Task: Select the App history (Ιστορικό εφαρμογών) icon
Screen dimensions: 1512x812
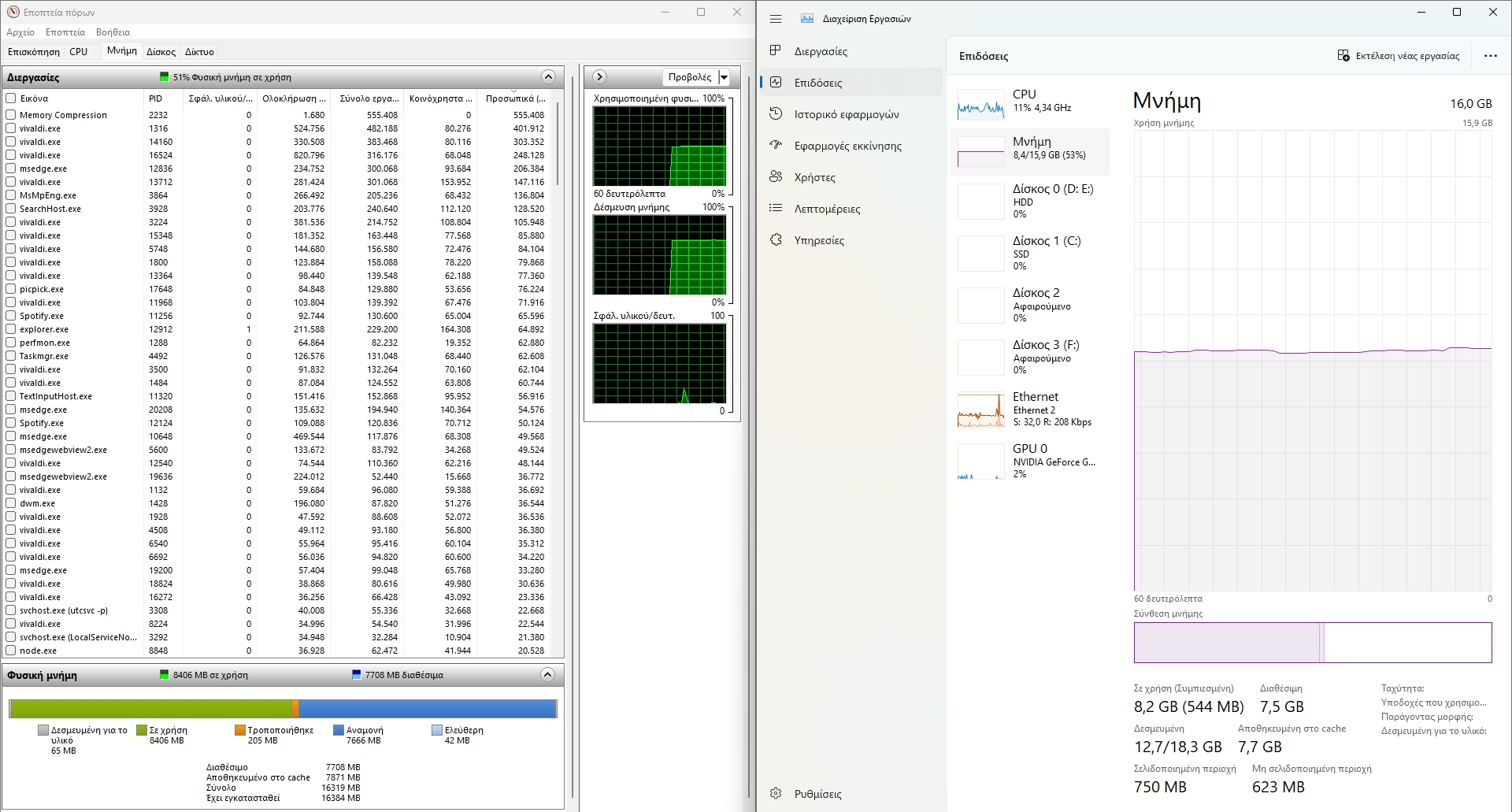Action: [776, 113]
